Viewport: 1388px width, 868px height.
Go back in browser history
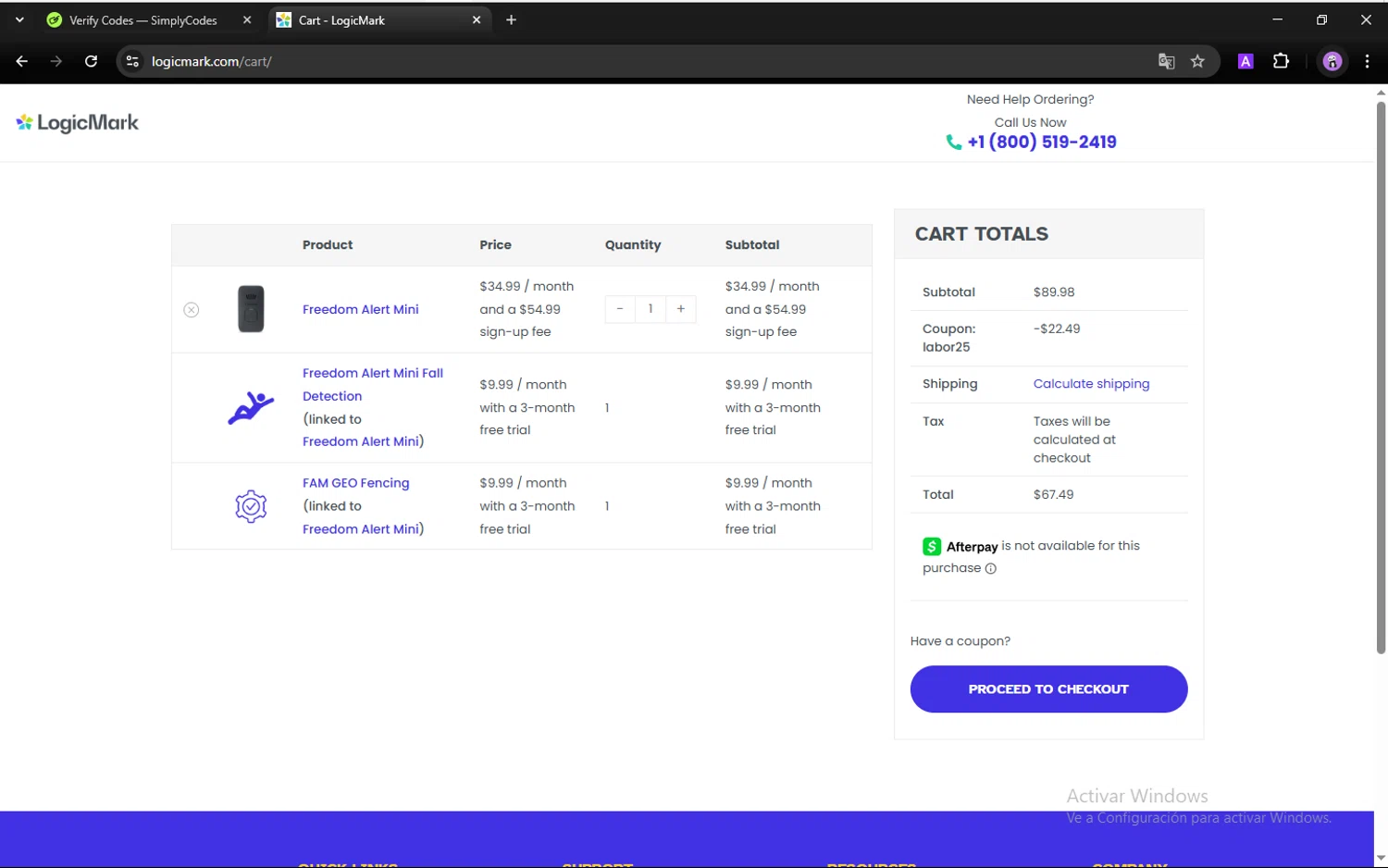(22, 61)
